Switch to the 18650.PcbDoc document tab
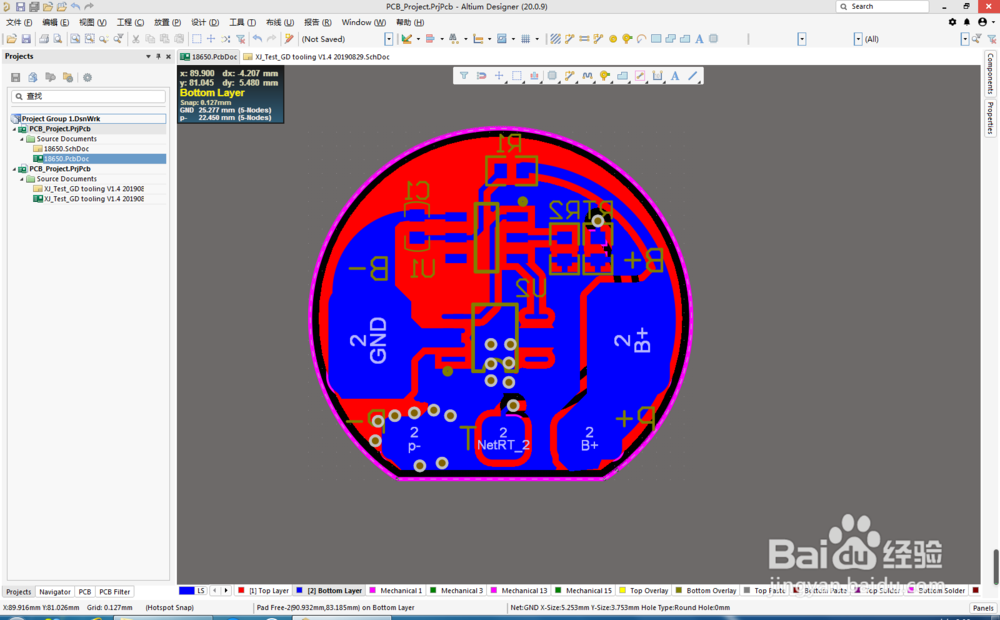Image resolution: width=1000 pixels, height=620 pixels. 209,57
